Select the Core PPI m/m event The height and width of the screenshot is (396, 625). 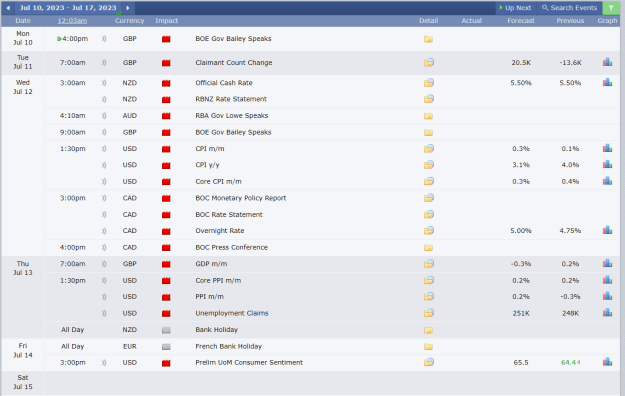(218, 281)
